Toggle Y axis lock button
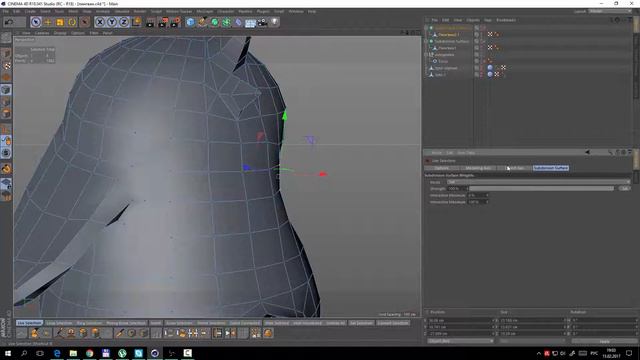 click(x=112, y=22)
